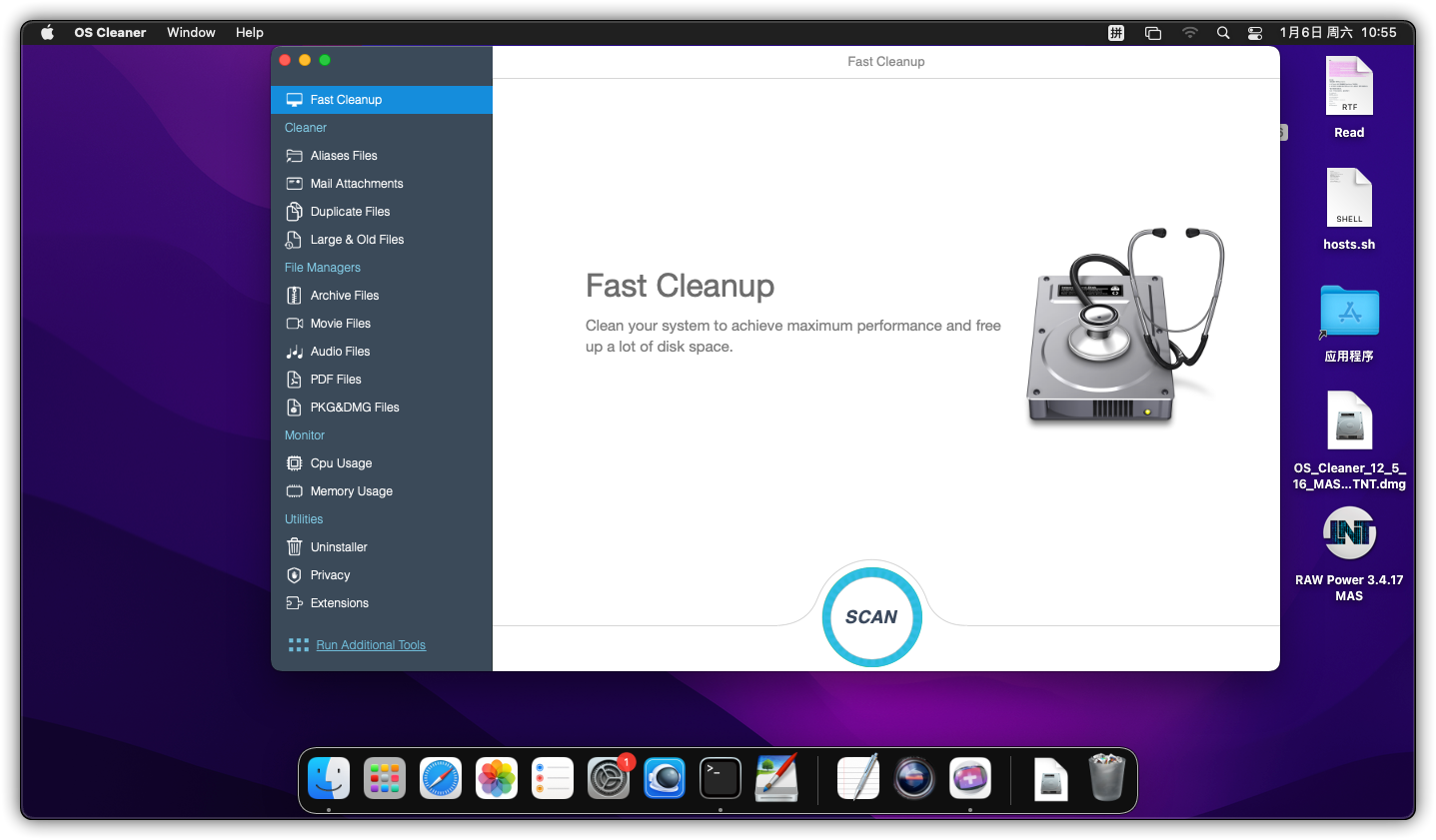Open the Window menu
Image resolution: width=1436 pixels, height=840 pixels.
click(191, 32)
